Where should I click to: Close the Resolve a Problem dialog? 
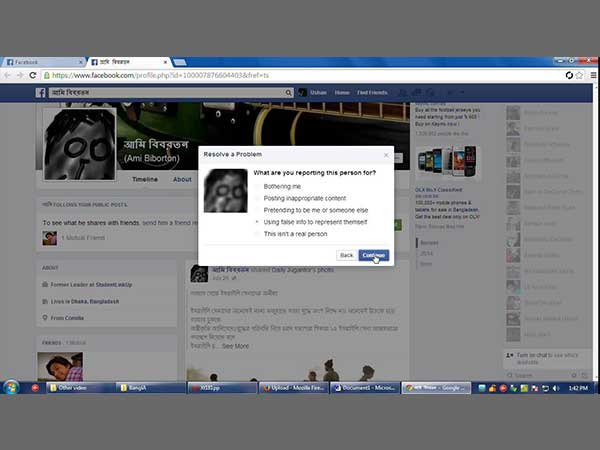click(386, 155)
